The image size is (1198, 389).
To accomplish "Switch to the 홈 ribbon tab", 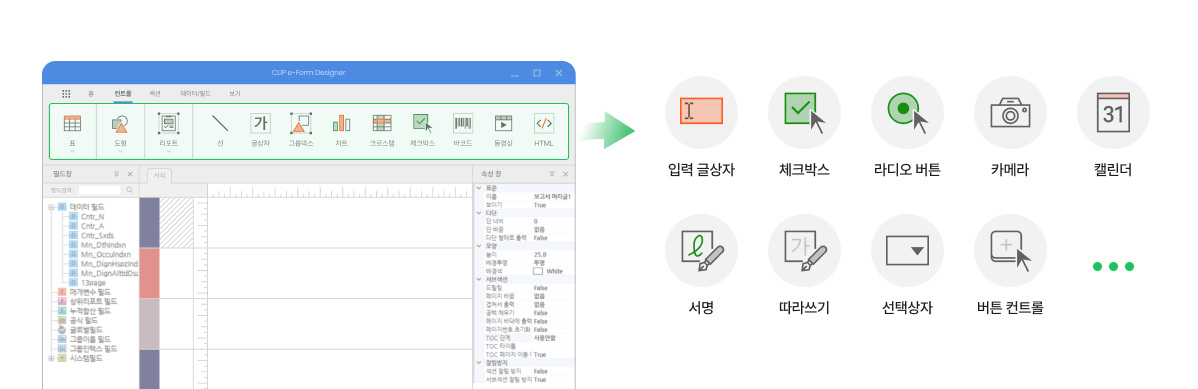I will [91, 93].
